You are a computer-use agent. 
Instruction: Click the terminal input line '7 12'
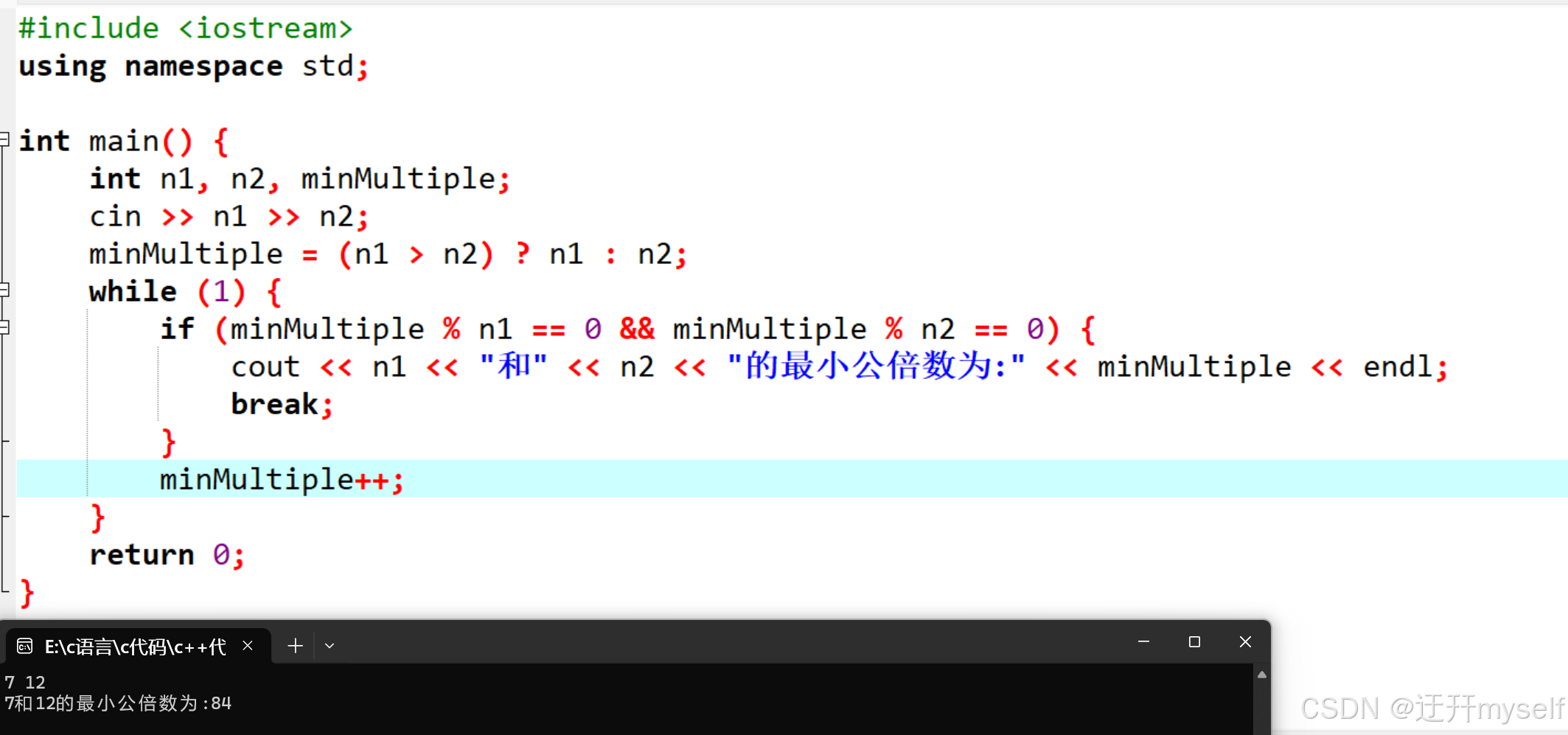pos(25,682)
